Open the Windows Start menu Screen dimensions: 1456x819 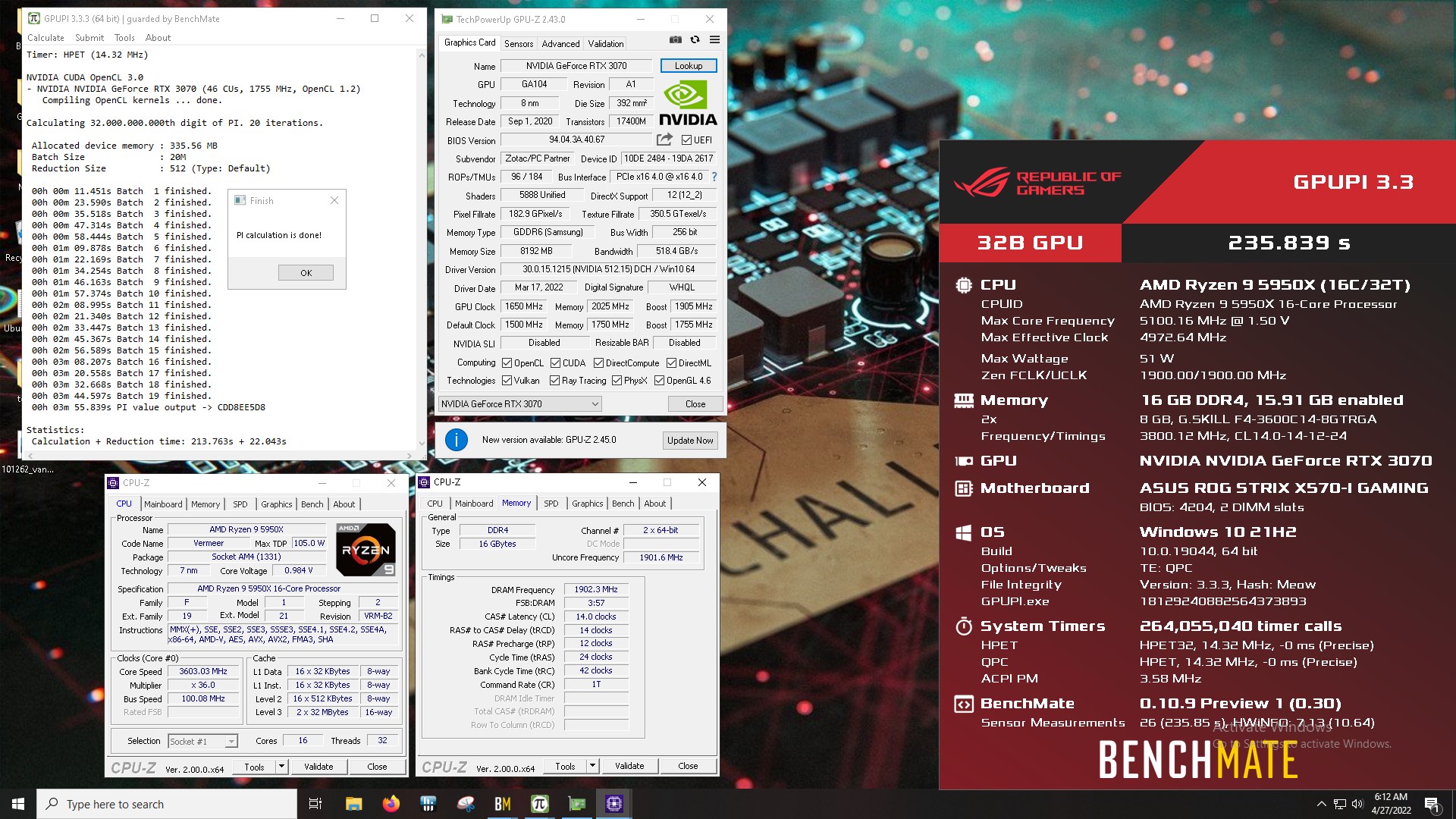[18, 804]
